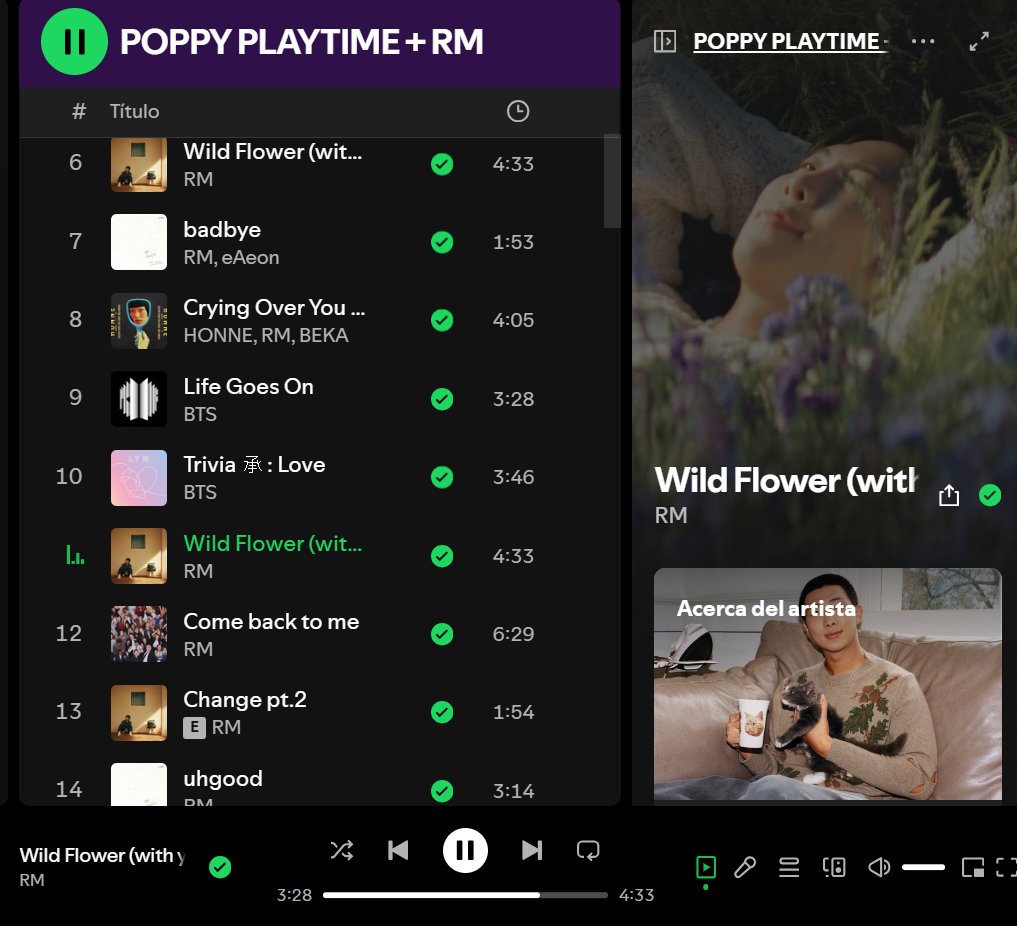
Task: Toggle shuffle in player bar
Action: 342,849
